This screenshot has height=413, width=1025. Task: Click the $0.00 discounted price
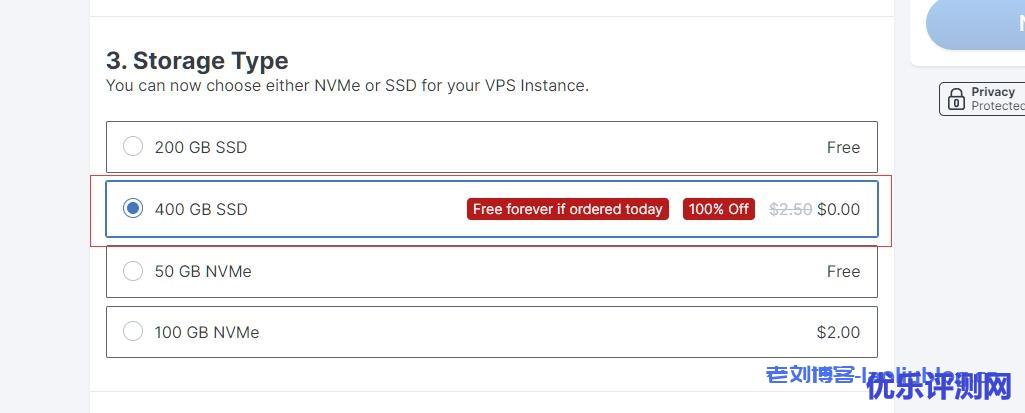tap(839, 209)
